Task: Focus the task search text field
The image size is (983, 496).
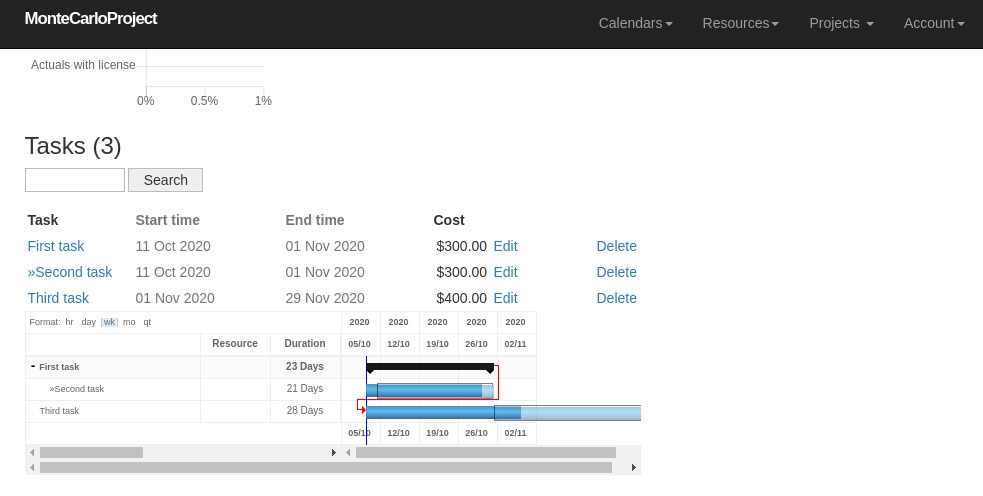Action: [x=75, y=180]
